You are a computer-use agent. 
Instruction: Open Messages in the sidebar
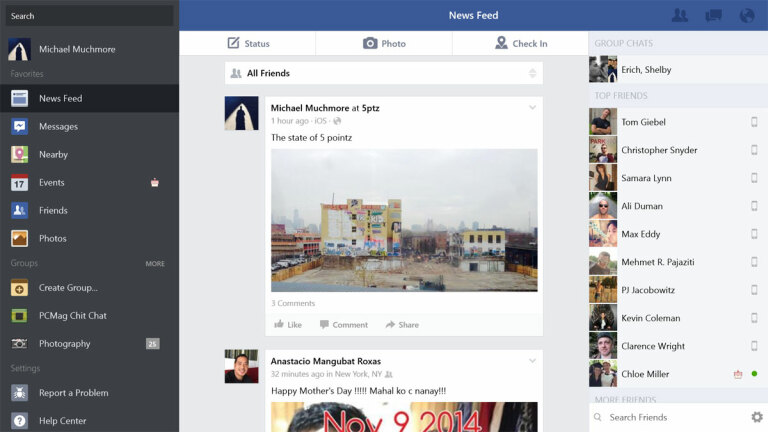[89, 126]
